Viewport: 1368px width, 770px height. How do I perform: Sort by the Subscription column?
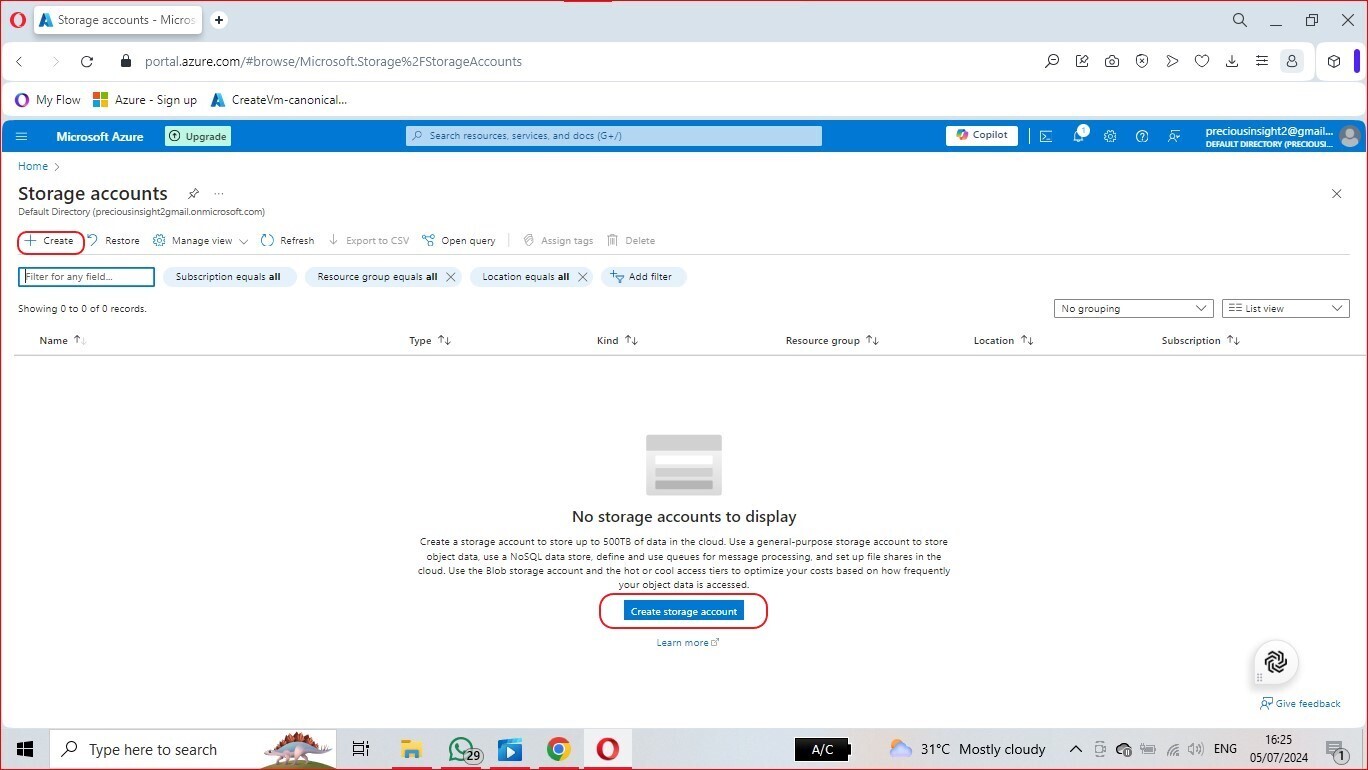pyautogui.click(x=1200, y=341)
